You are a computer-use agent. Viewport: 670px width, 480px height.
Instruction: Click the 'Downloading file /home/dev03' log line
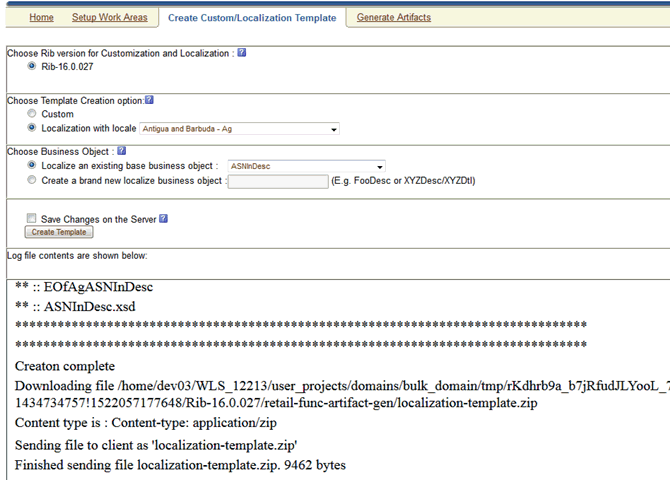tap(342, 395)
